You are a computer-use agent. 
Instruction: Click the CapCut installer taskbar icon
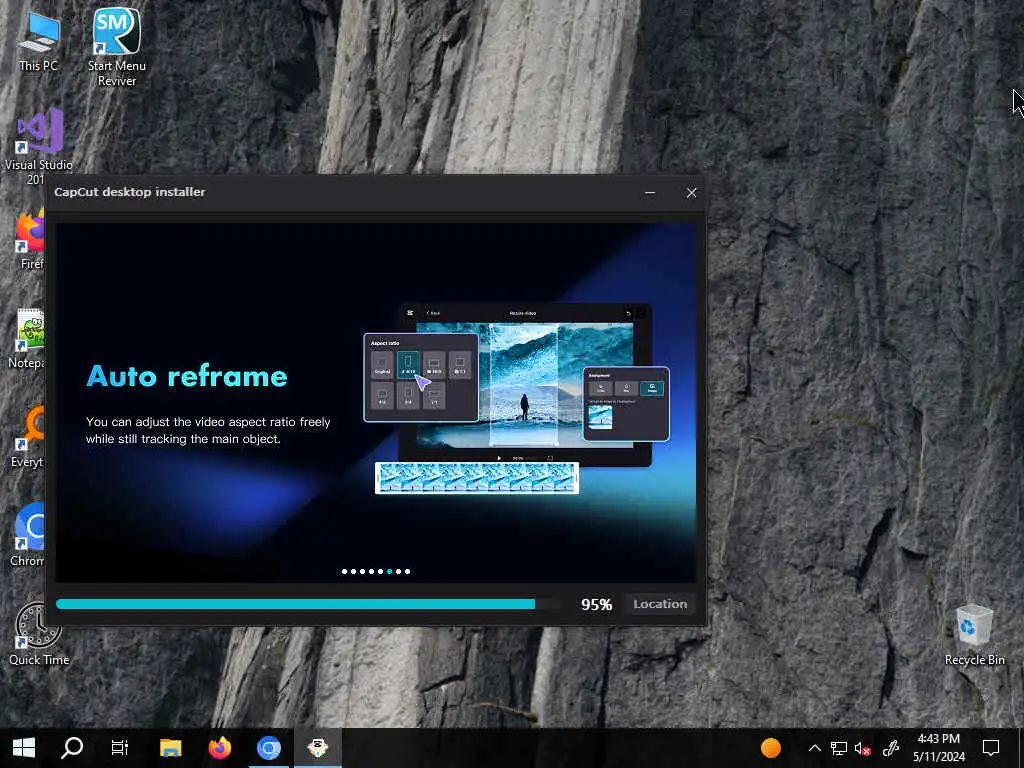[317, 748]
